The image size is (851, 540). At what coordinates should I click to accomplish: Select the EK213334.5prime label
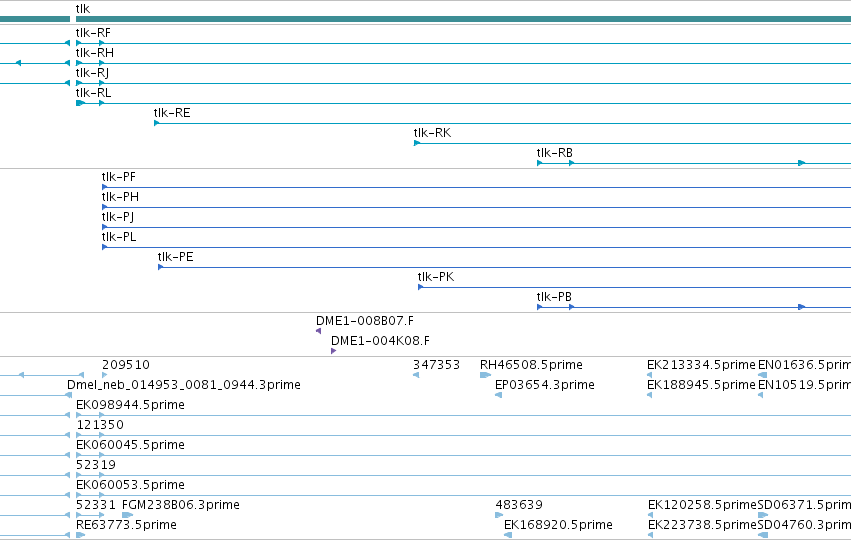[x=701, y=365]
